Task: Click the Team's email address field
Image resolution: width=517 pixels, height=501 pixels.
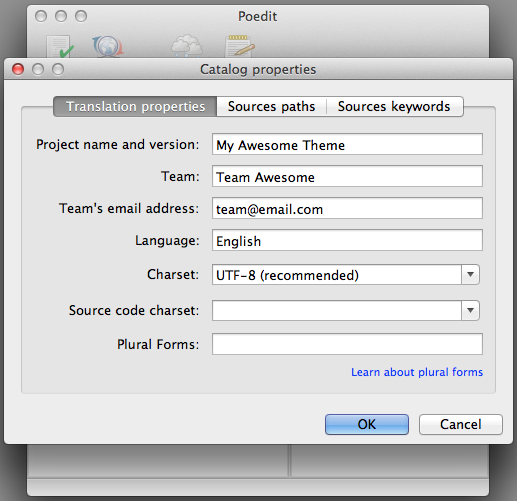Action: coord(347,208)
